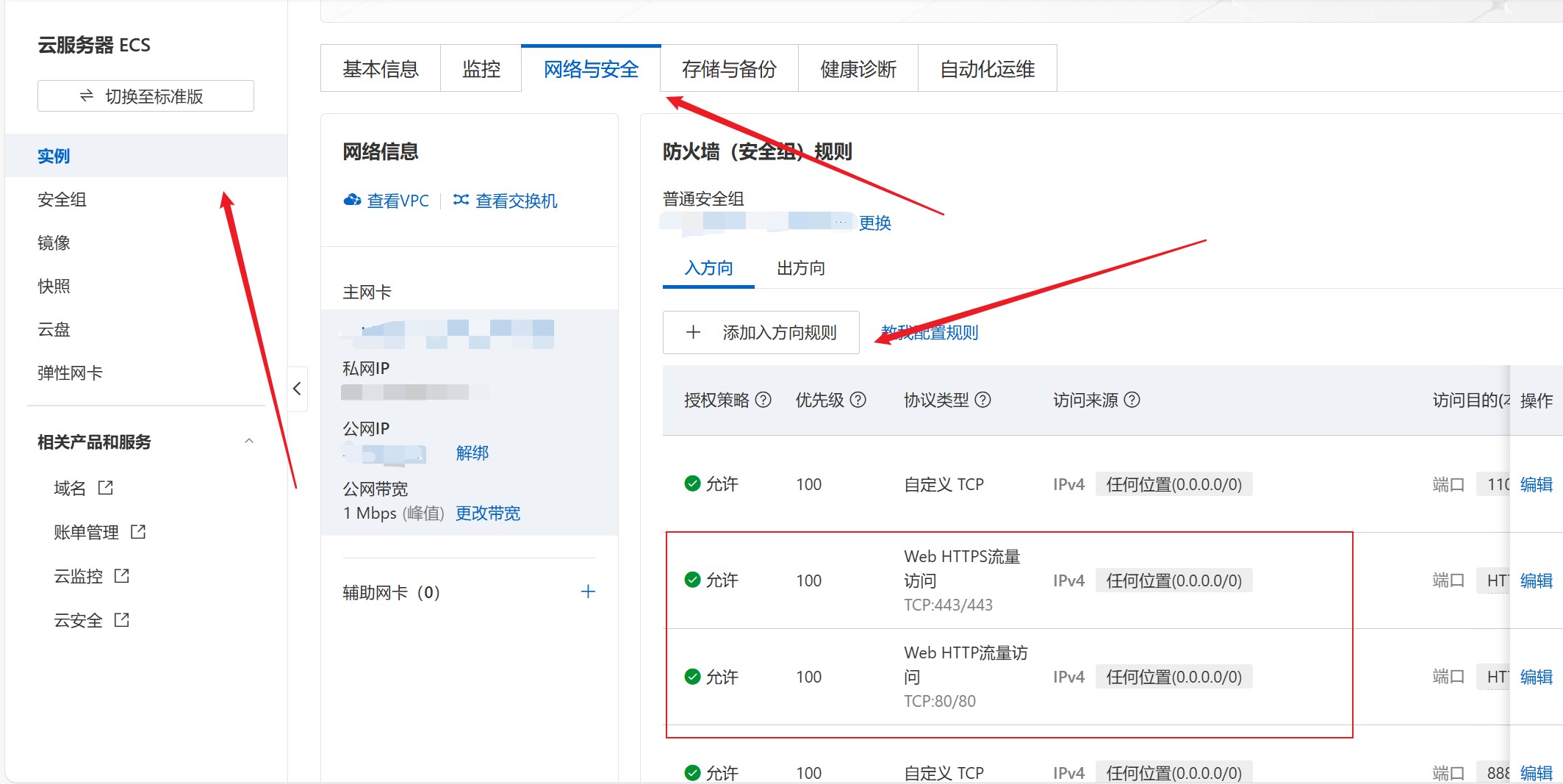Image resolution: width=1563 pixels, height=784 pixels.
Task: Select 安全组 in the sidebar
Action: (x=146, y=199)
